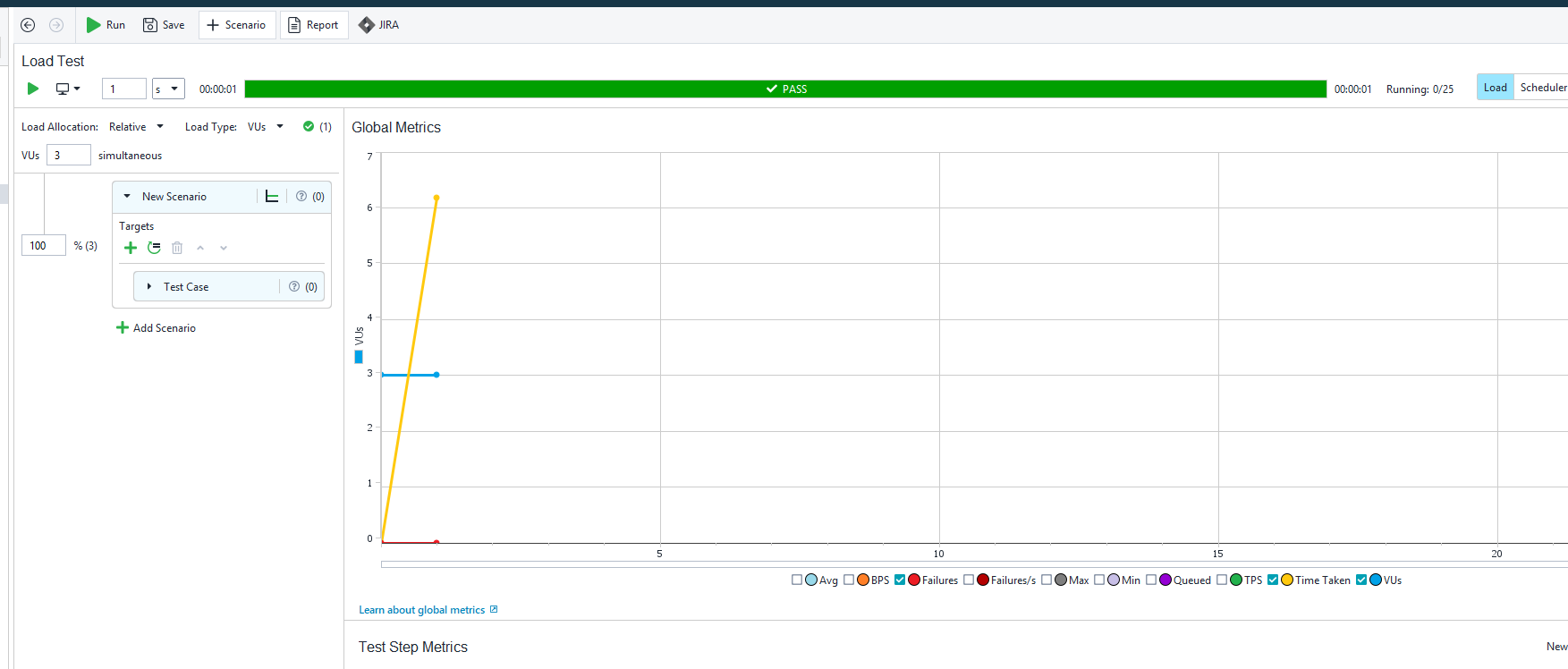This screenshot has width=1568, height=669.
Task: Click the green play icon under Load Test
Action: [x=33, y=89]
